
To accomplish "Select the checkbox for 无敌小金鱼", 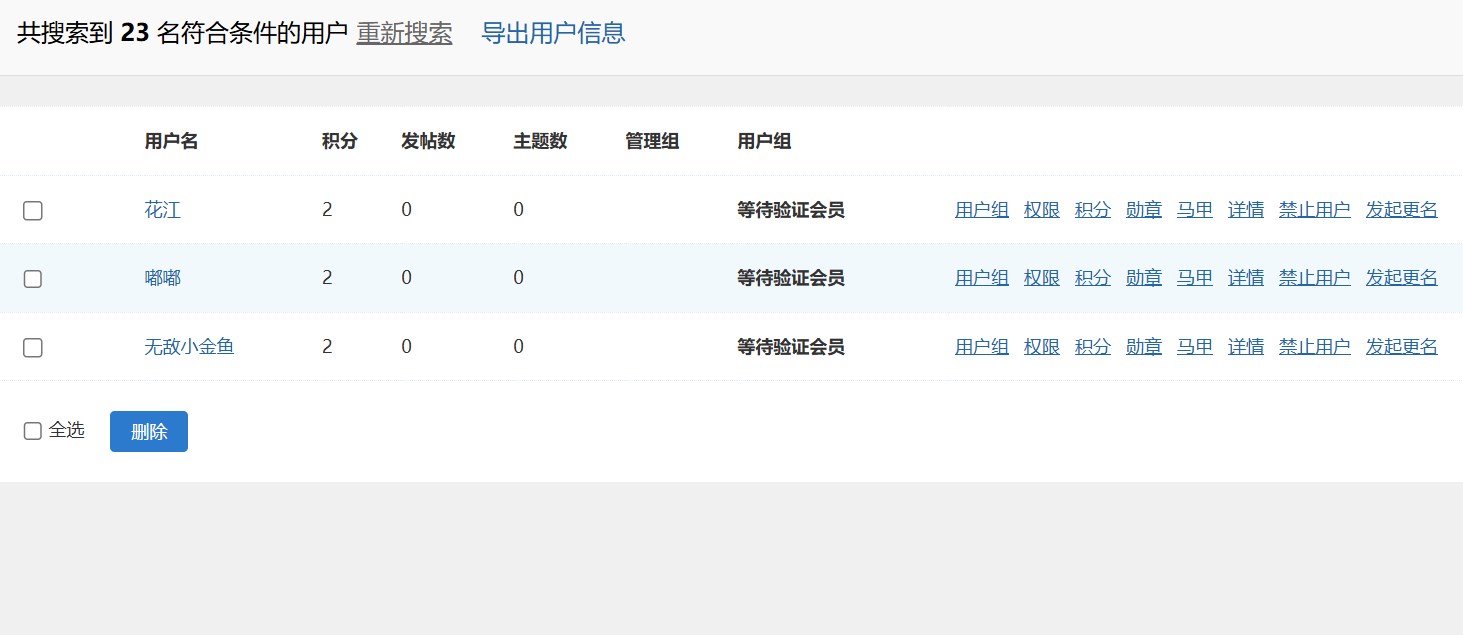I will point(33,348).
